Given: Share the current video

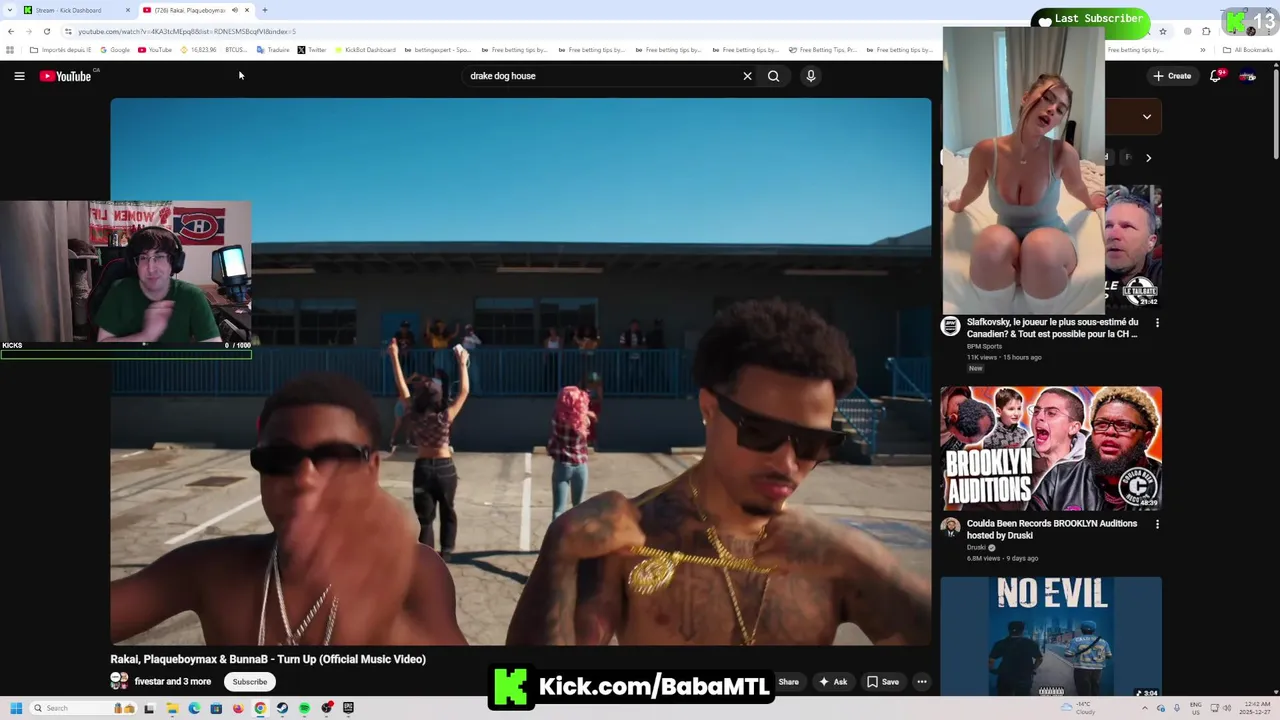Looking at the screenshot, I should click(789, 682).
